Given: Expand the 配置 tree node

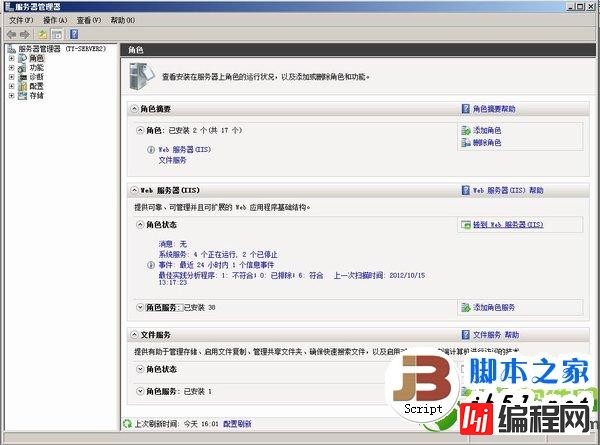Looking at the screenshot, I should (x=11, y=86).
